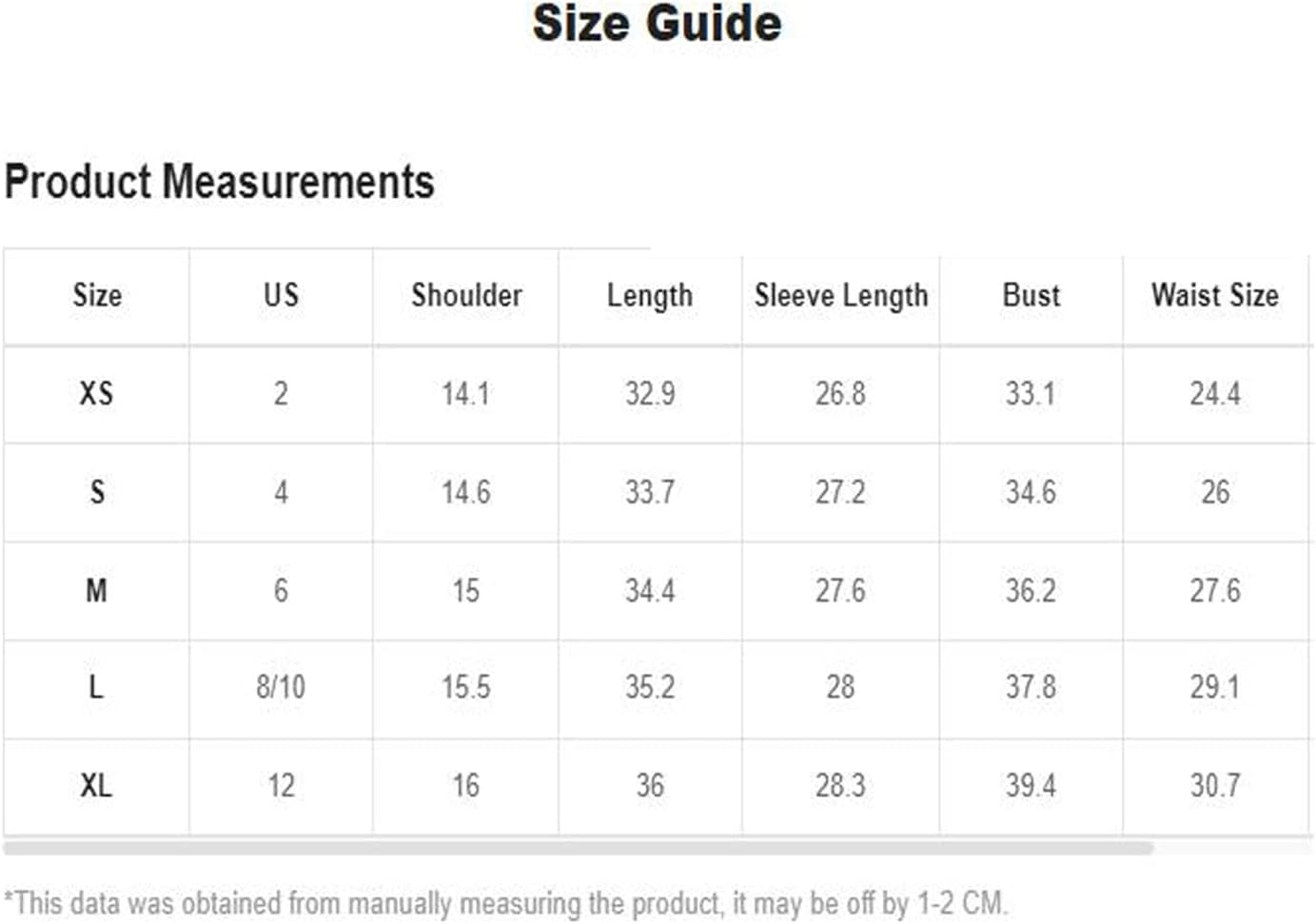Click the S size row label
Image resolution: width=1316 pixels, height=924 pixels.
coord(96,492)
